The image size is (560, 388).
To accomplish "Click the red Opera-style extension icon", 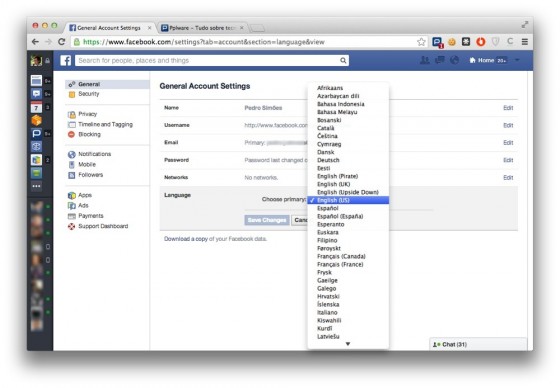I will [481, 42].
